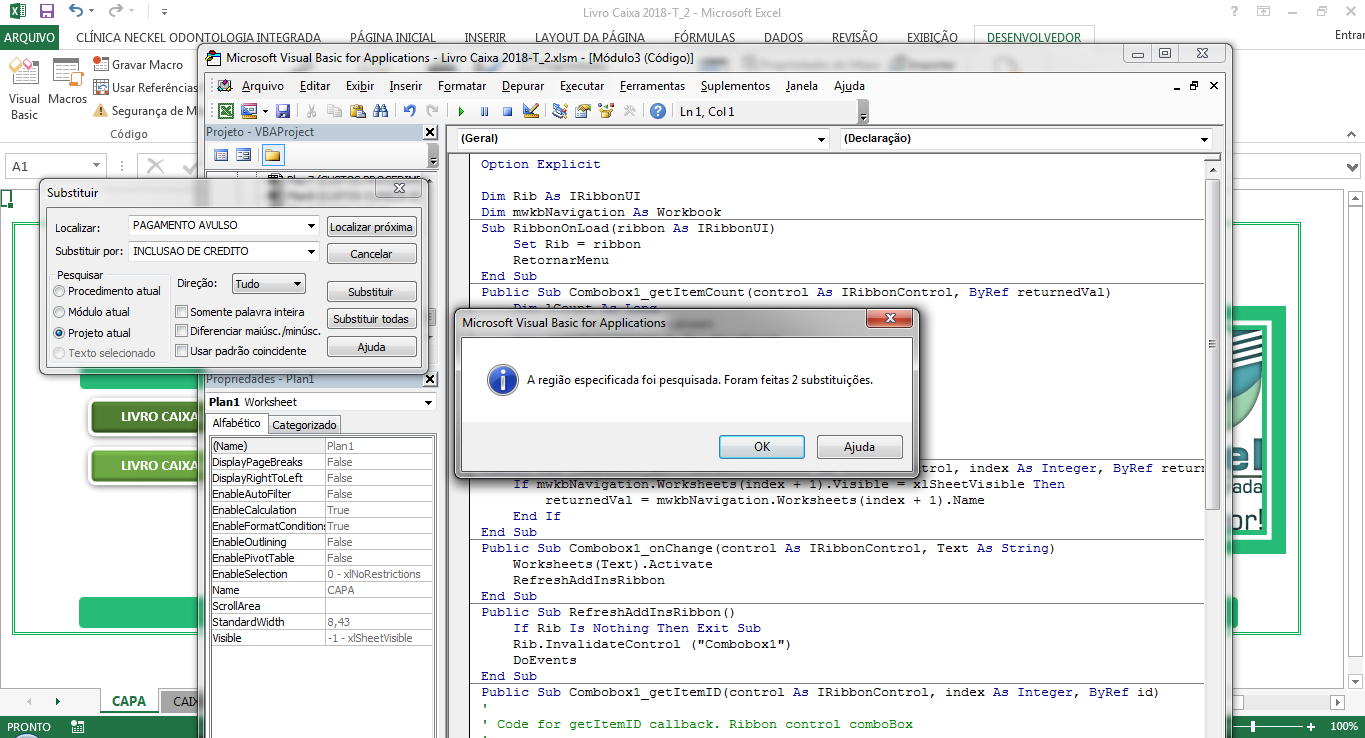The height and width of the screenshot is (738, 1365).
Task: Click Ajuda in the message box
Action: (x=860, y=447)
